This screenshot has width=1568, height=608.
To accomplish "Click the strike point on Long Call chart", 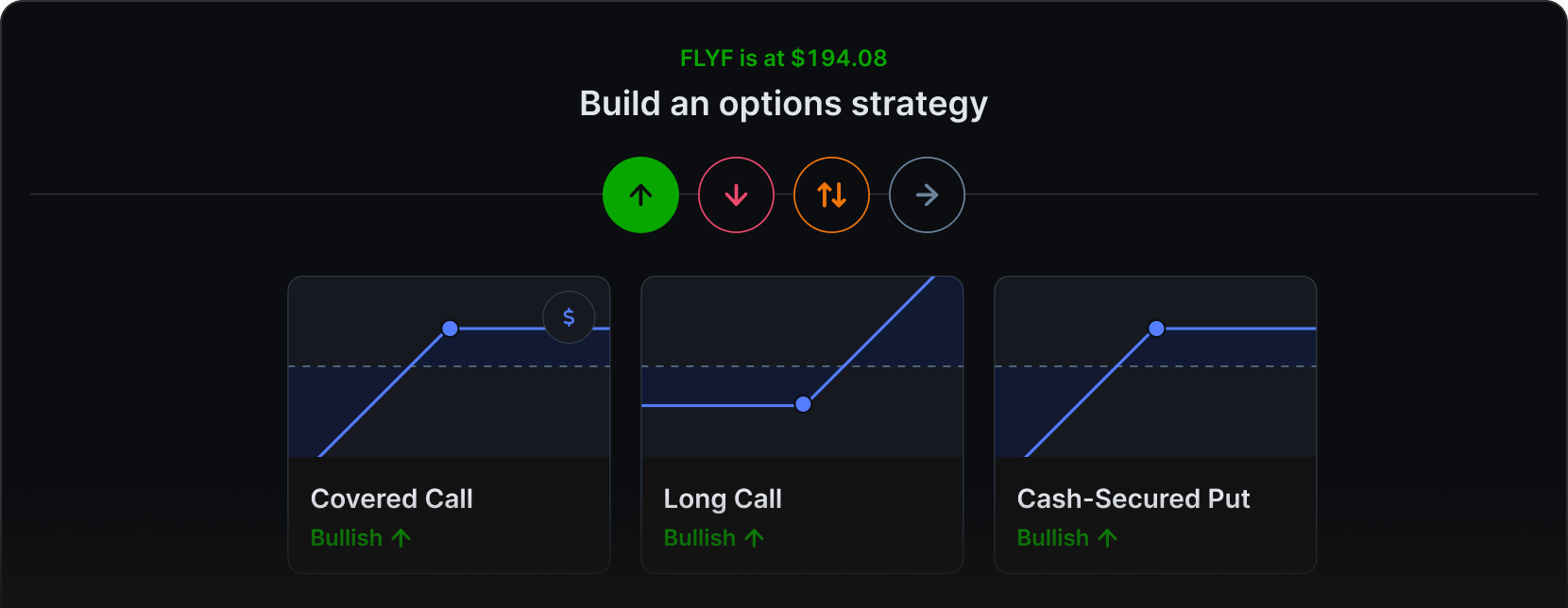I will (803, 404).
